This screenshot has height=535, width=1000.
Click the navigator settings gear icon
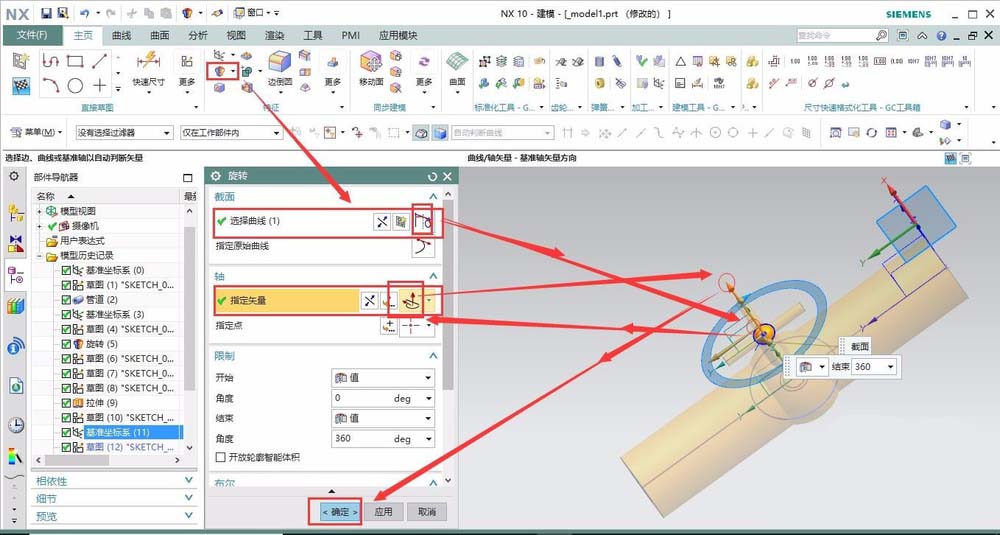pyautogui.click(x=14, y=176)
